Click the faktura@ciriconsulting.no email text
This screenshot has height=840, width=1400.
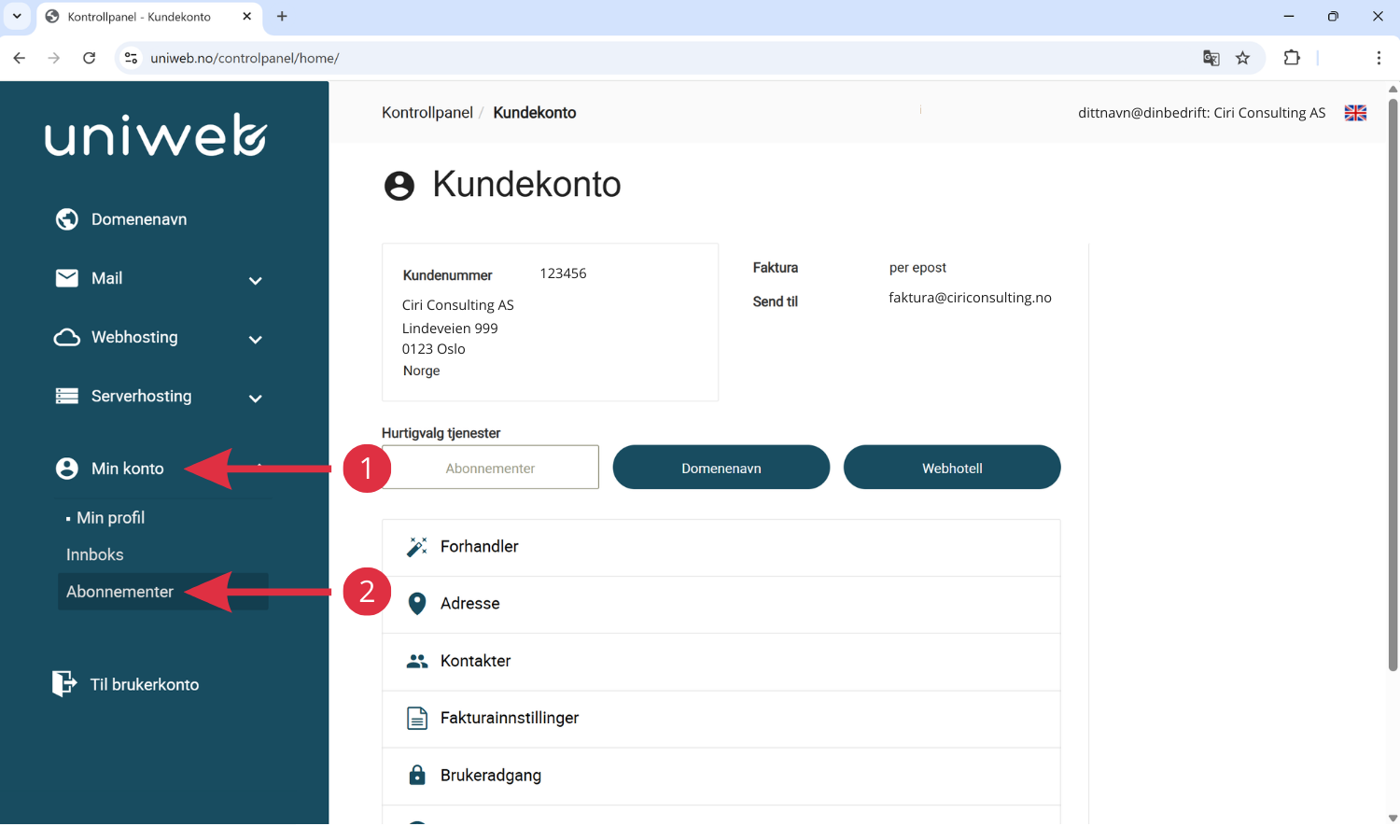(x=970, y=298)
